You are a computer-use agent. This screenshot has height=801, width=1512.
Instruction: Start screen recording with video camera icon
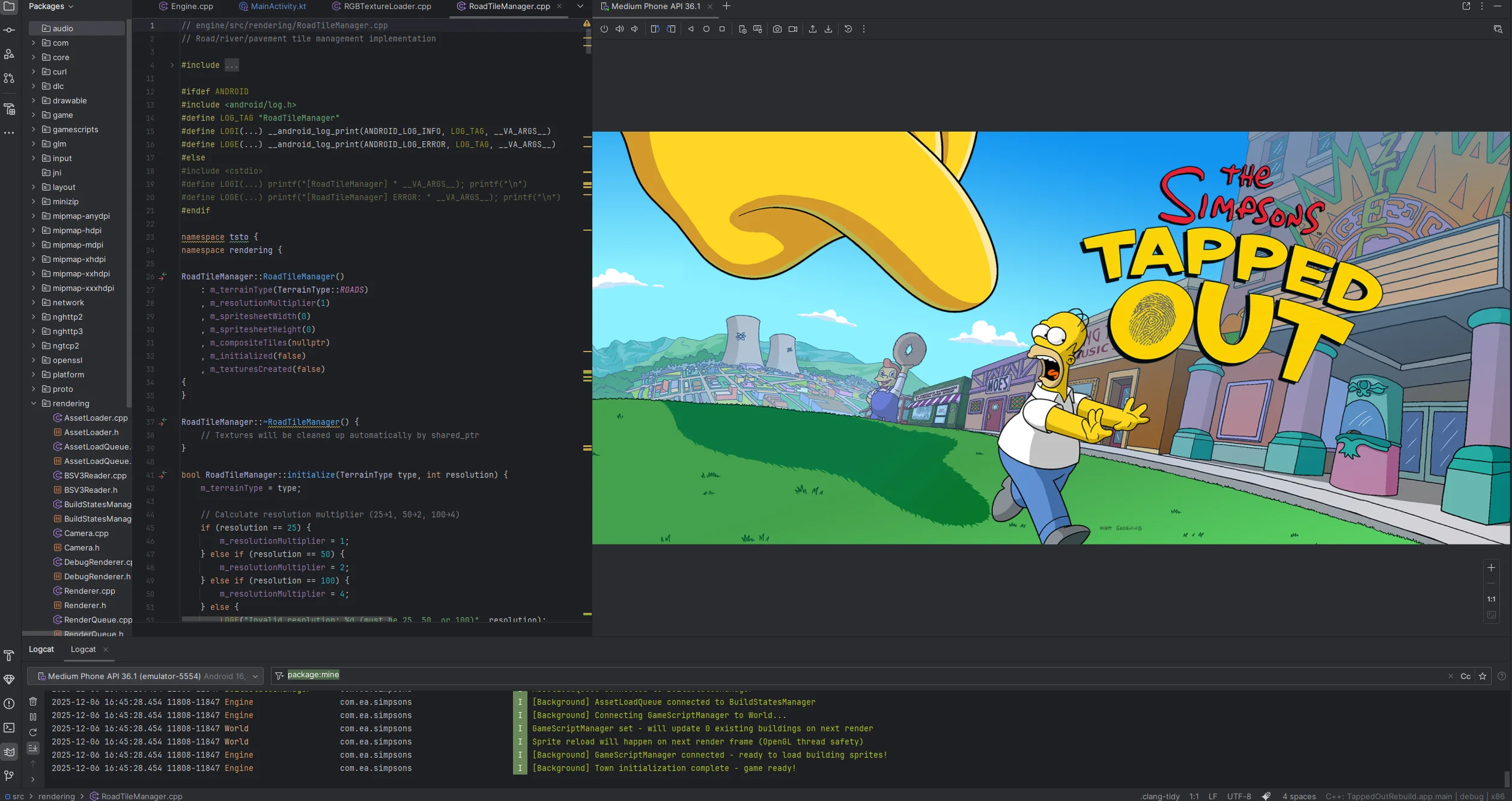(793, 29)
